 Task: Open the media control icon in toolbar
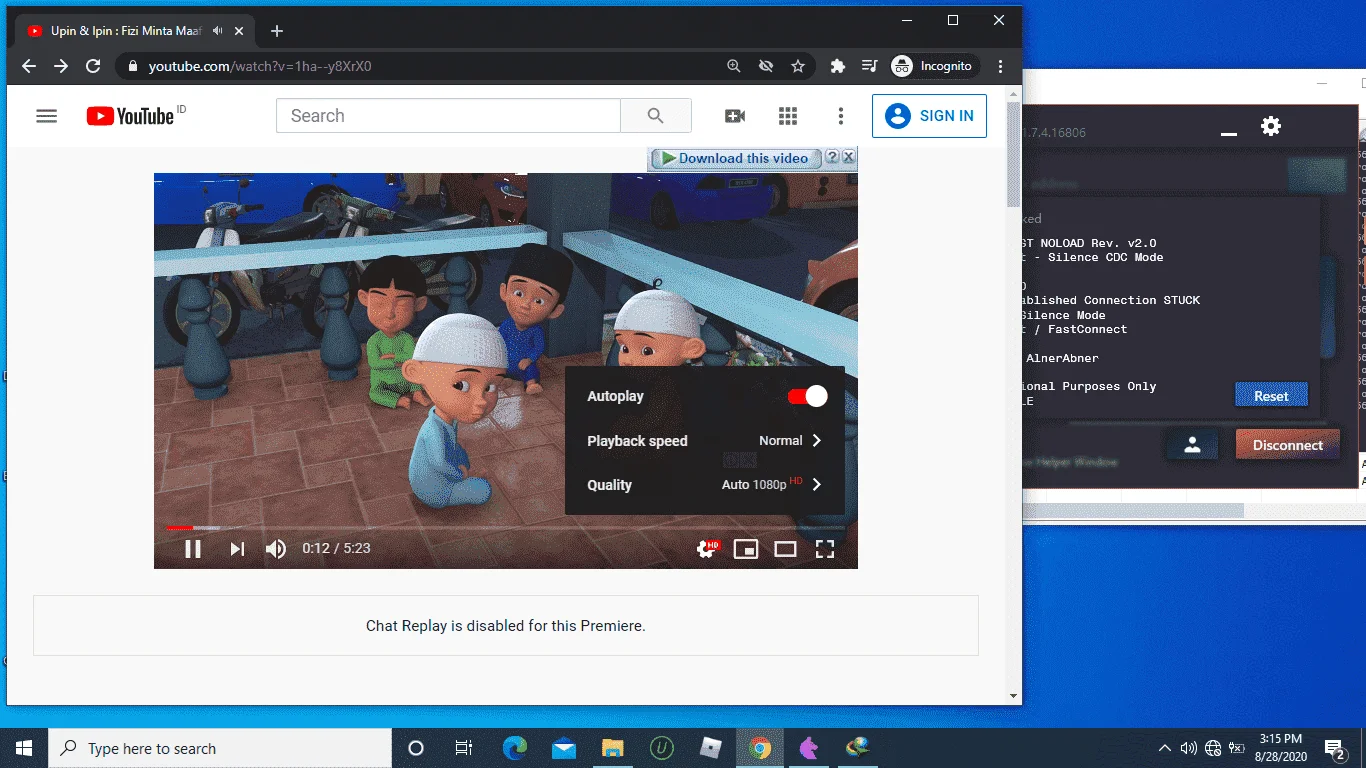click(x=870, y=66)
